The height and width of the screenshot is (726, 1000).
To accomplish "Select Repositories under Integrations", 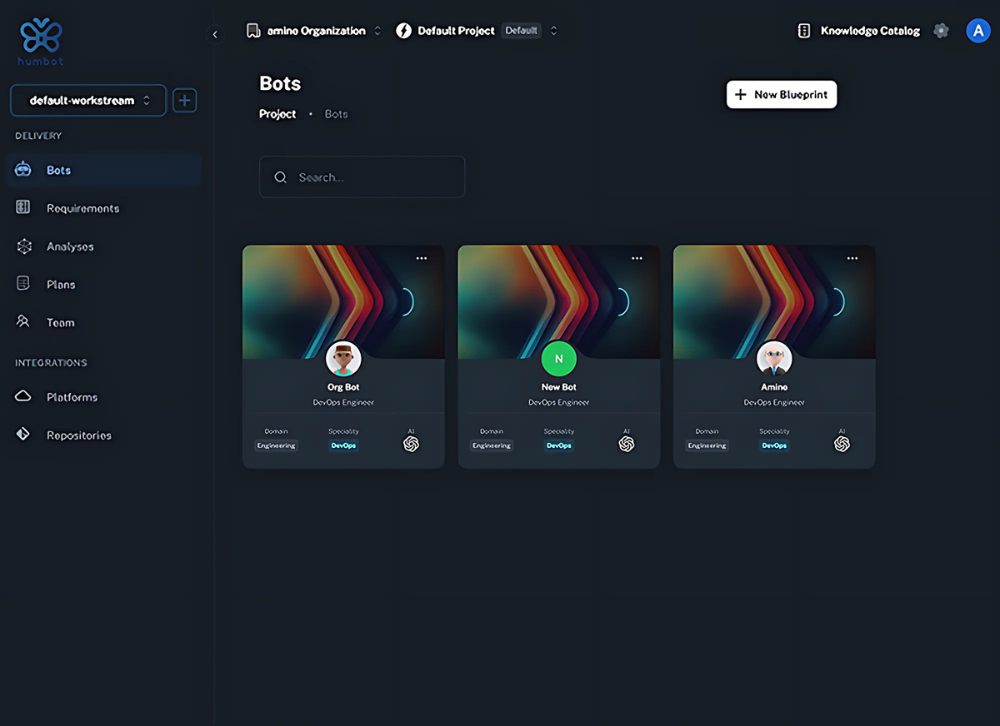I will point(78,435).
